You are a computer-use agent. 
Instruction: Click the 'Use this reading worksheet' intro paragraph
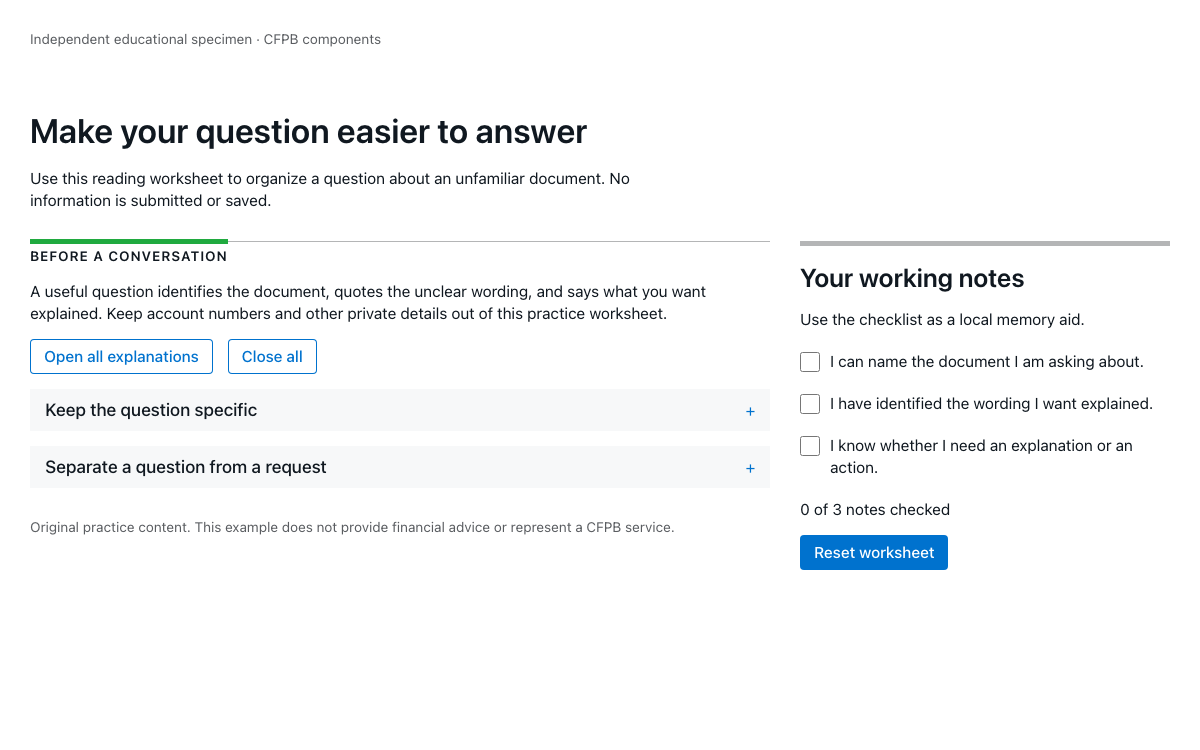(x=330, y=190)
